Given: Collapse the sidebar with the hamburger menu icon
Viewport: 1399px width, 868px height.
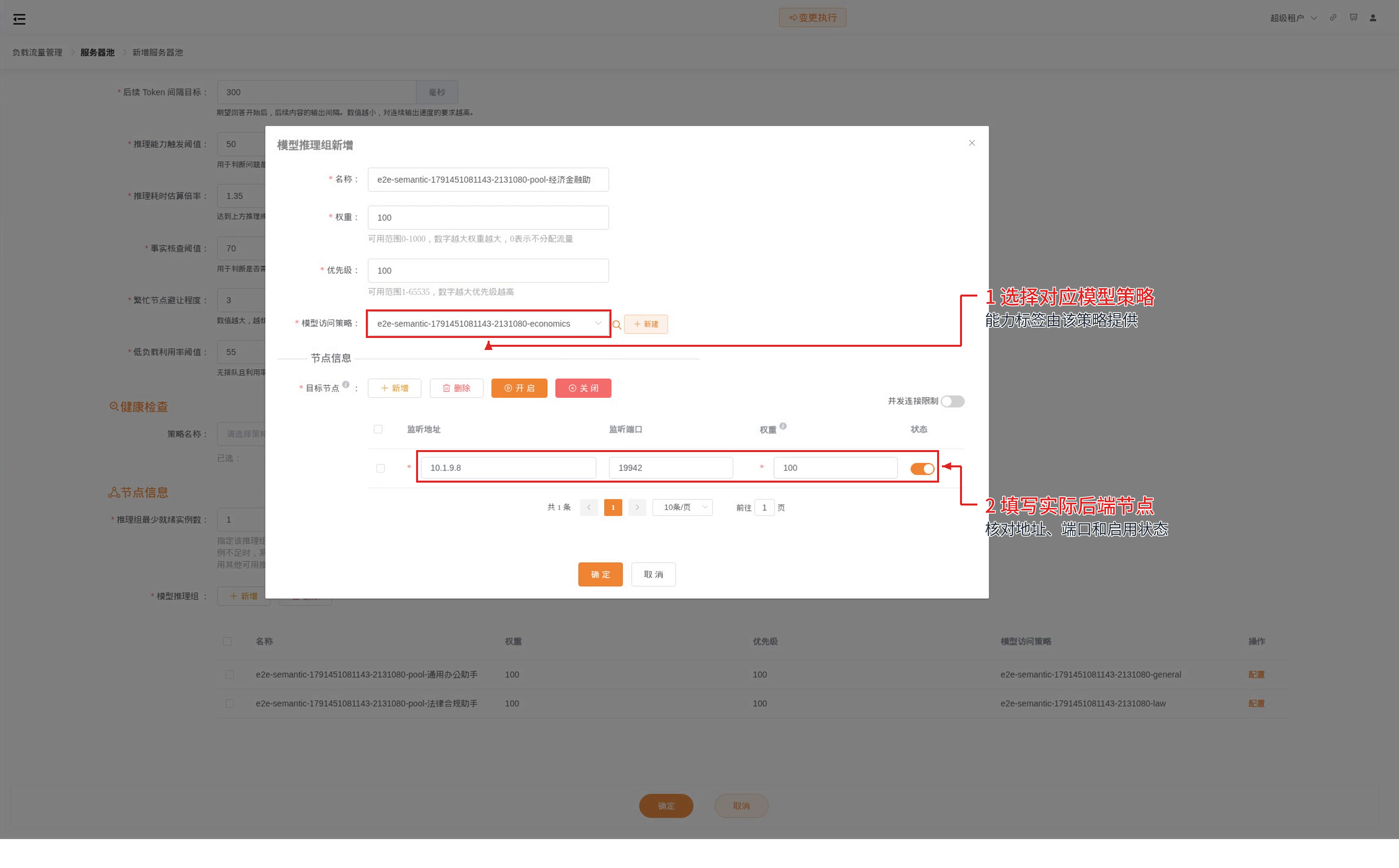Looking at the screenshot, I should pos(19,19).
